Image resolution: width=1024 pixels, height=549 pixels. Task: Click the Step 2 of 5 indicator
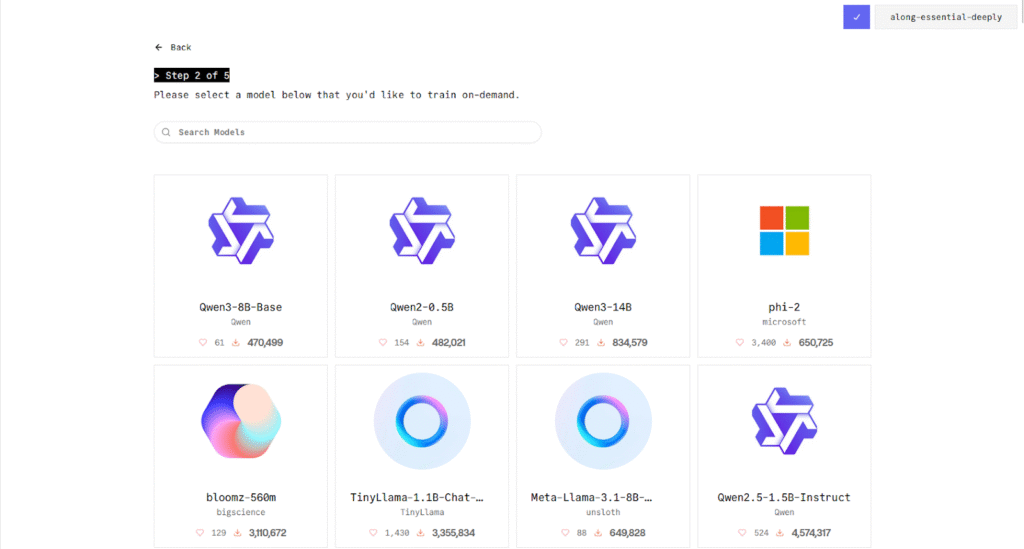(x=191, y=75)
